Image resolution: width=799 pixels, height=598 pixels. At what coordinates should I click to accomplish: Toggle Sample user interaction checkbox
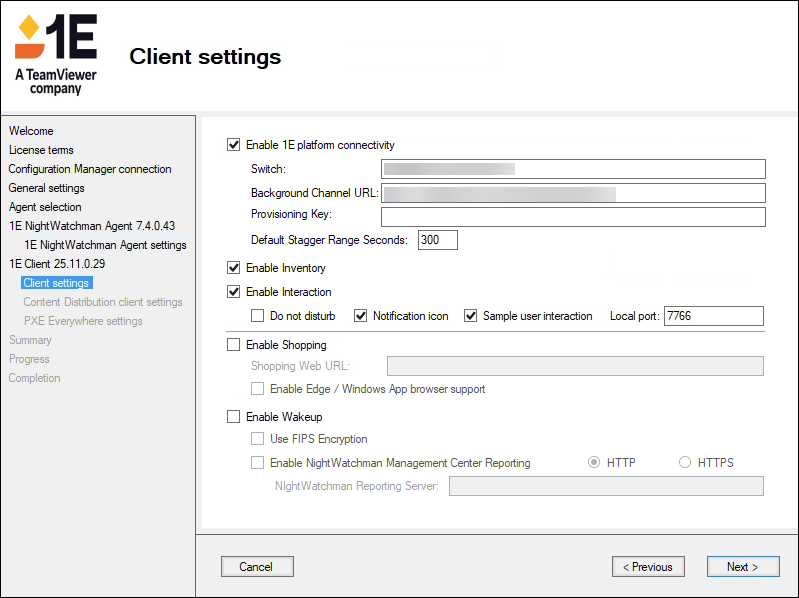[x=471, y=316]
